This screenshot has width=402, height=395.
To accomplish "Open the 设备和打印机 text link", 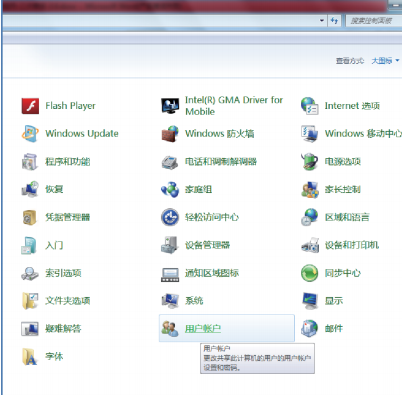I will pyautogui.click(x=352, y=245).
